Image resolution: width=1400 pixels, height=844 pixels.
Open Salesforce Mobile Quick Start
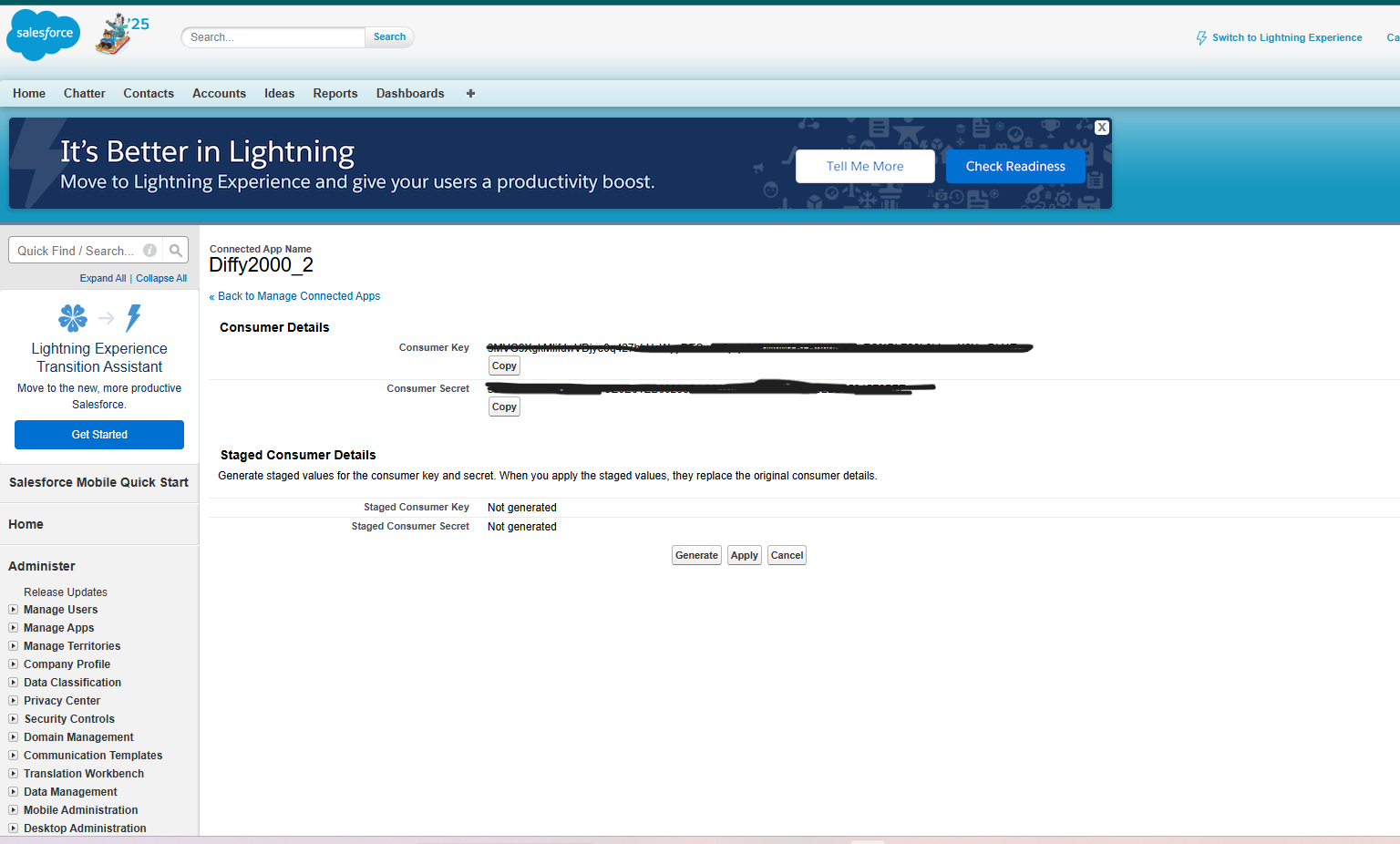click(98, 482)
